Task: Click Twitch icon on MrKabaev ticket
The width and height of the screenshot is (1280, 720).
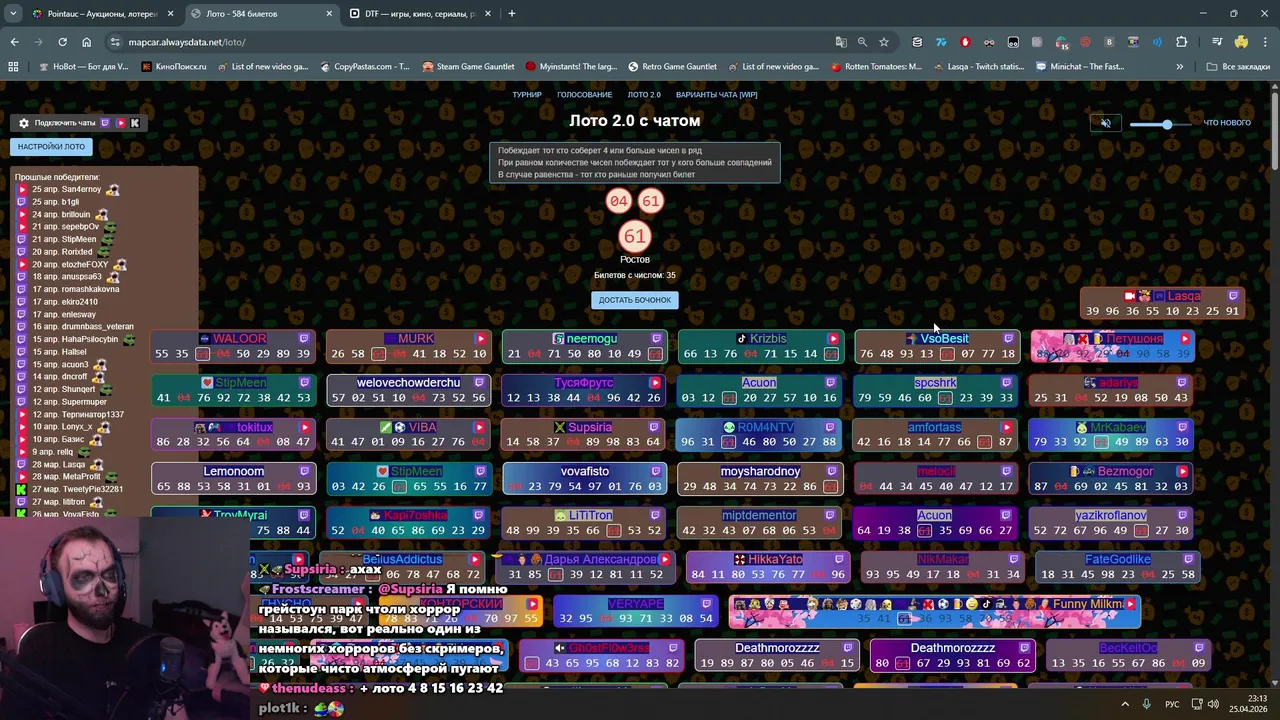Action: pyautogui.click(x=1184, y=427)
